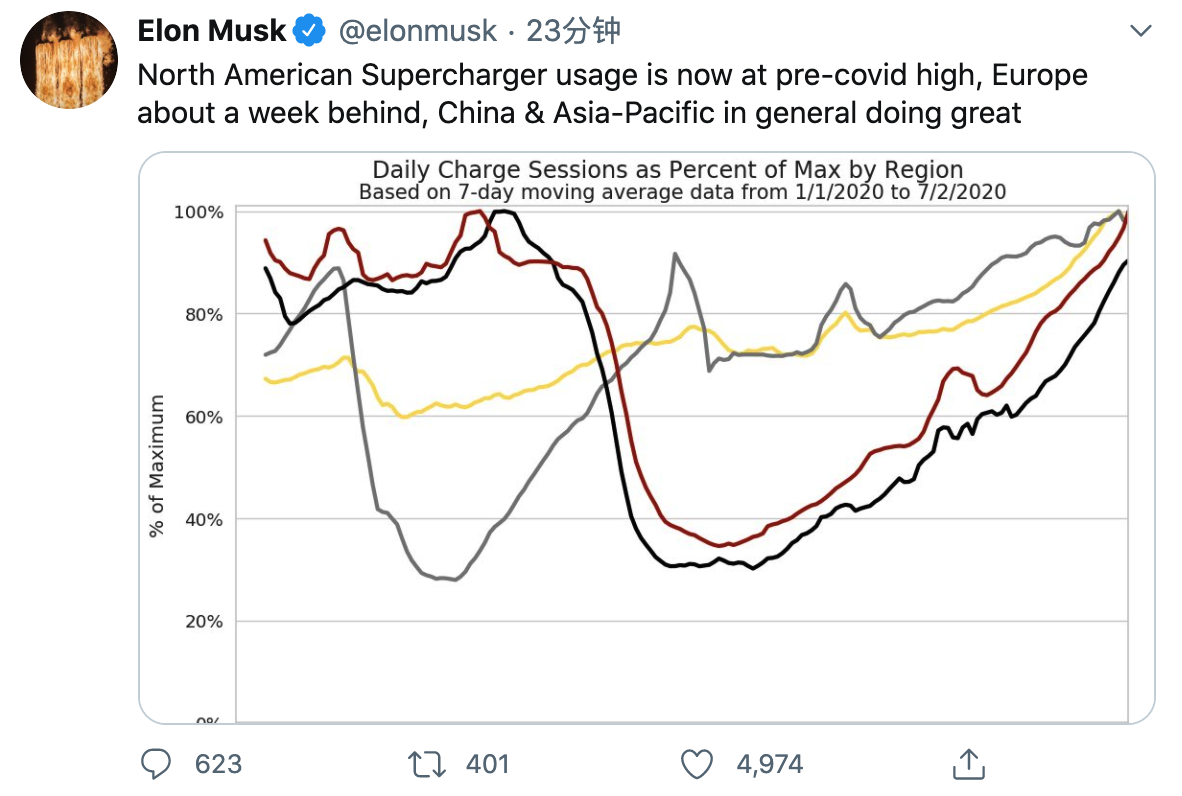Open the Elon Musk display name link
1182x796 pixels.
click(x=211, y=32)
